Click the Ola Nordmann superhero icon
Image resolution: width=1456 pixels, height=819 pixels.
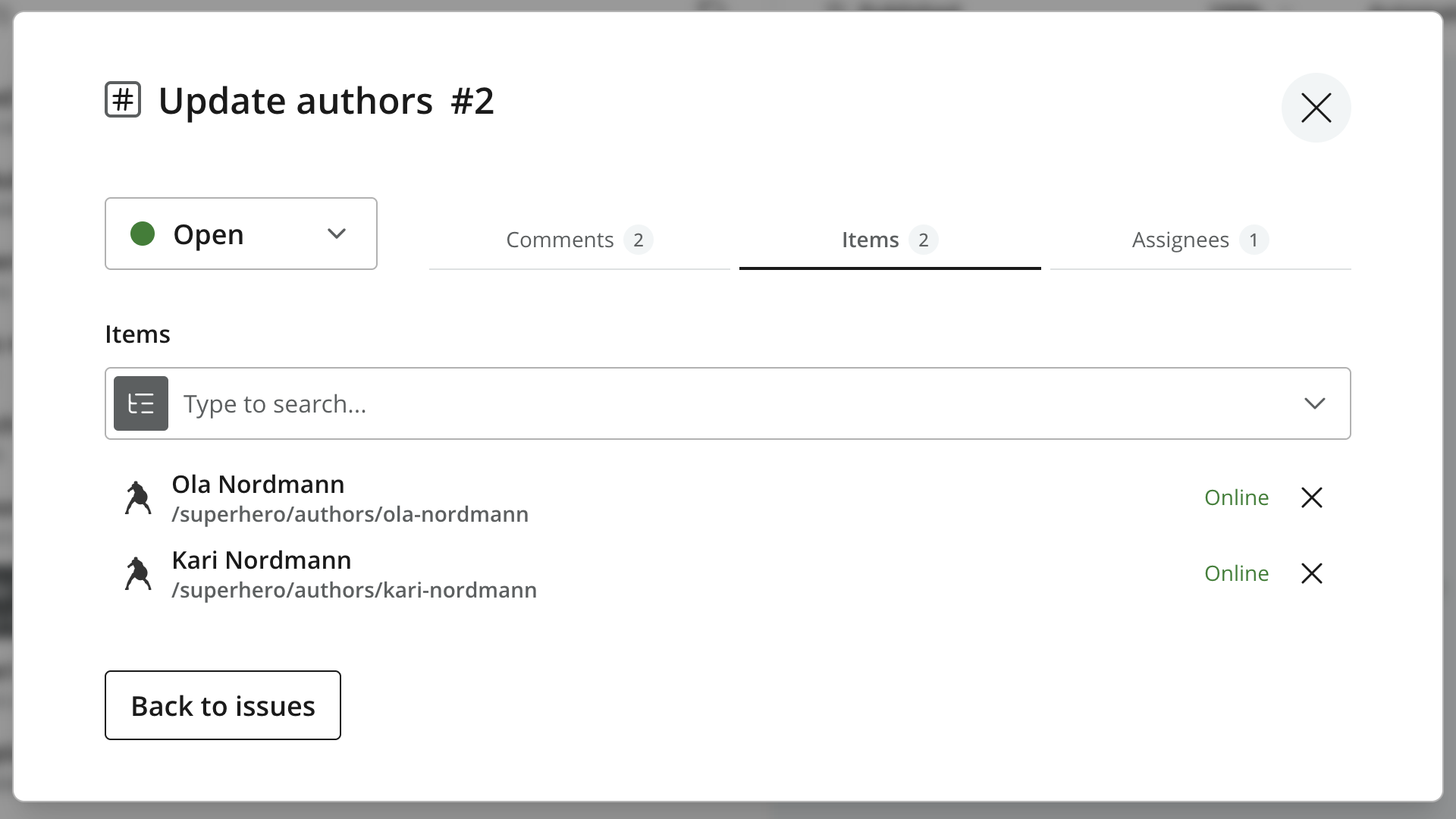pyautogui.click(x=138, y=498)
